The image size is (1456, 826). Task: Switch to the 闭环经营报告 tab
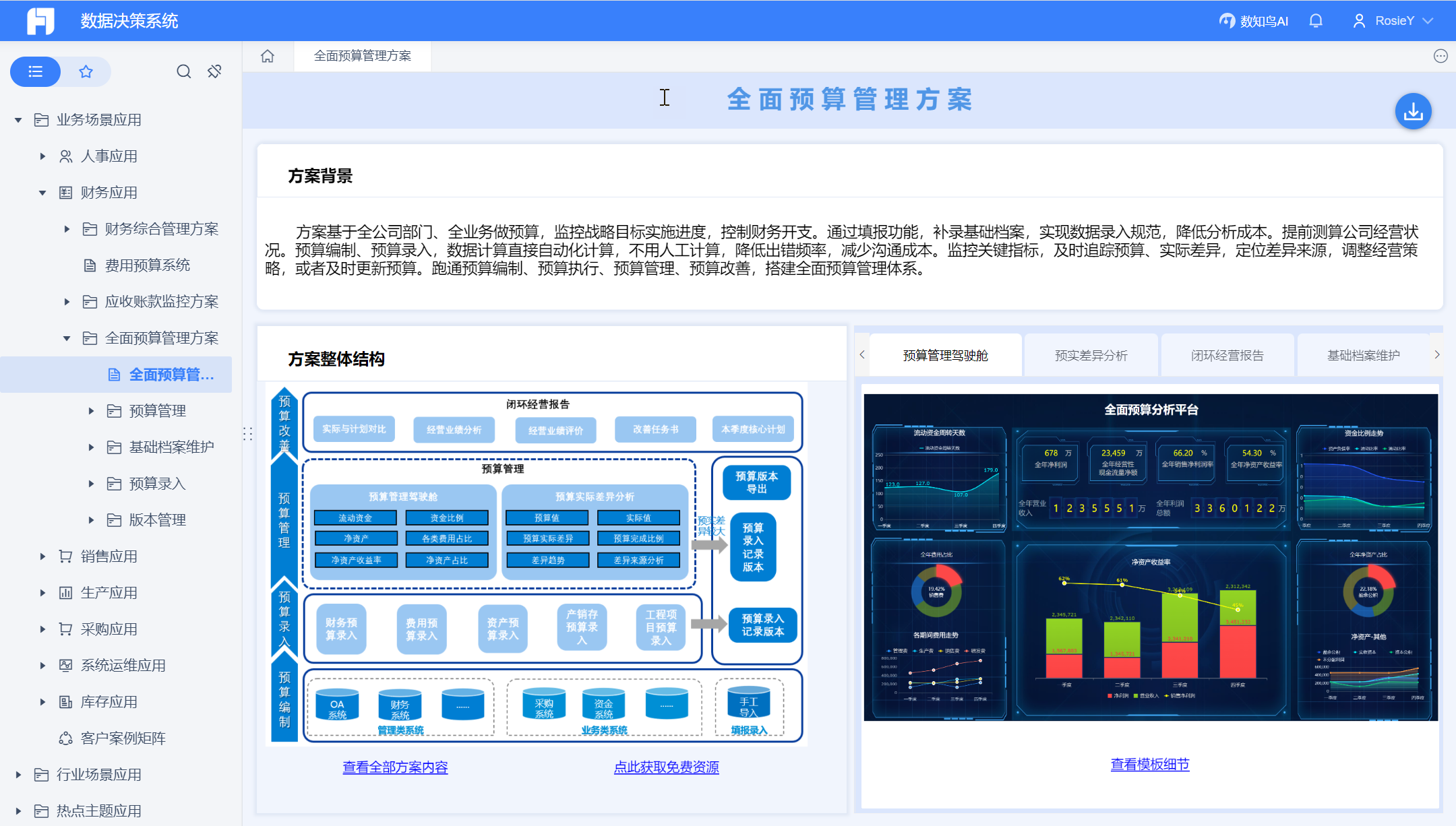(x=1227, y=355)
